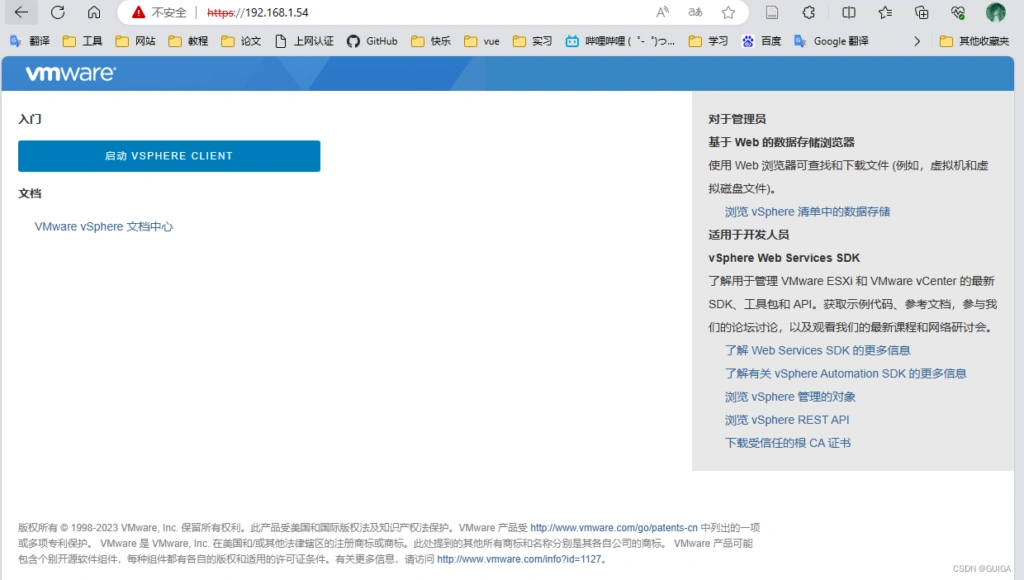Open the 实习 bookmarks folder
This screenshot has width=1024, height=580.
[532, 41]
